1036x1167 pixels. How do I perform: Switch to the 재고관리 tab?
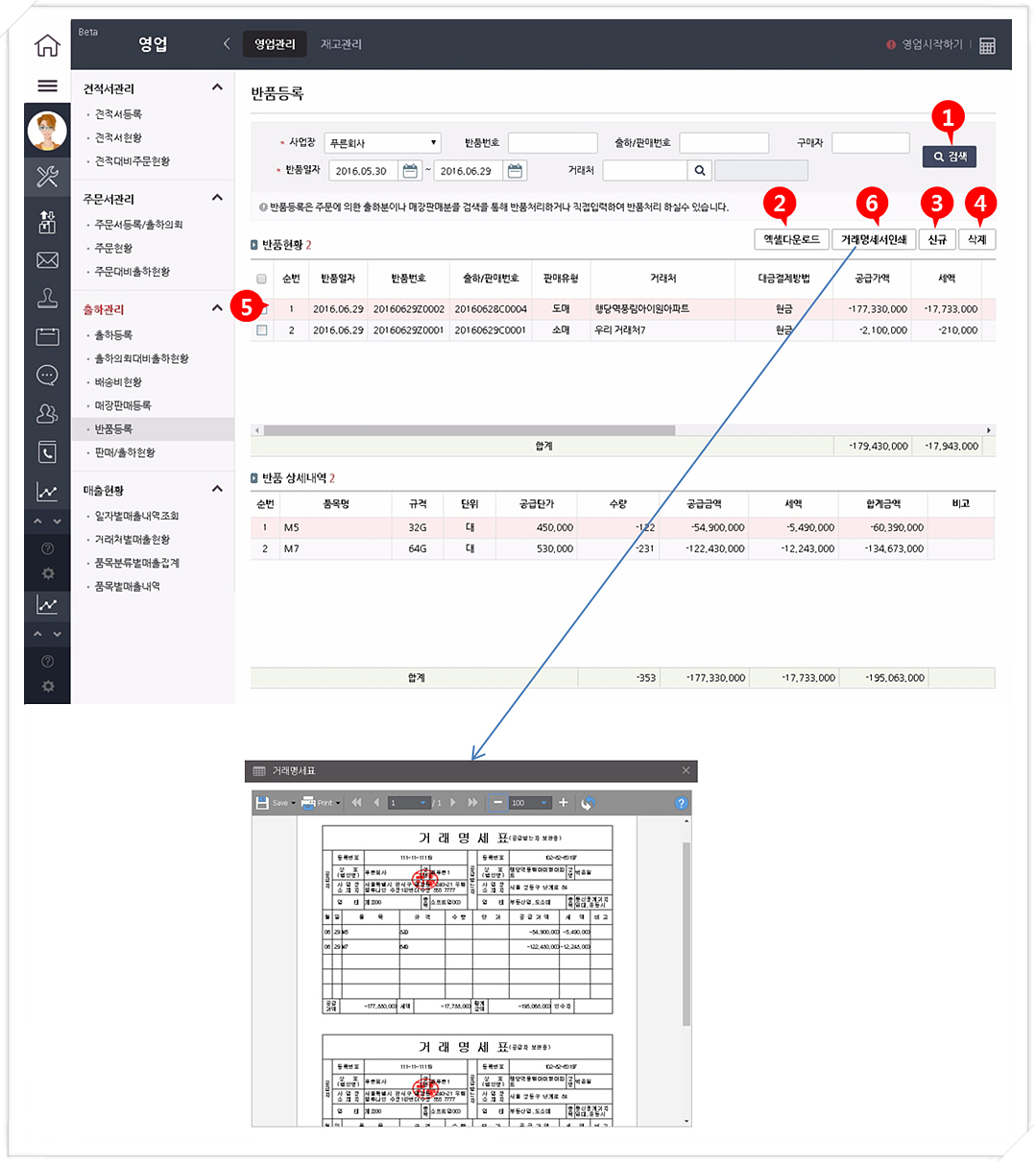coord(341,44)
